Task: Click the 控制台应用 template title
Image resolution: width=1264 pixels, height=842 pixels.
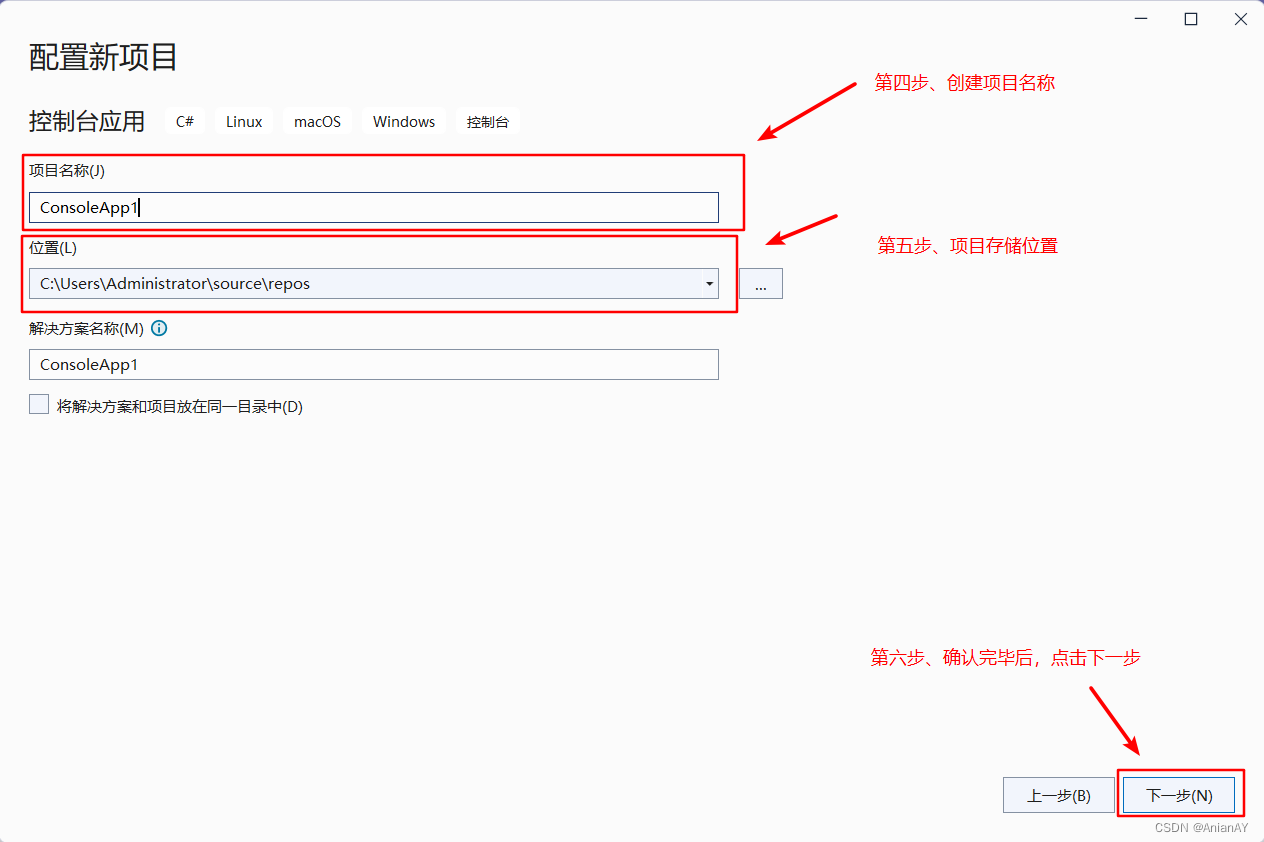Action: (x=87, y=122)
